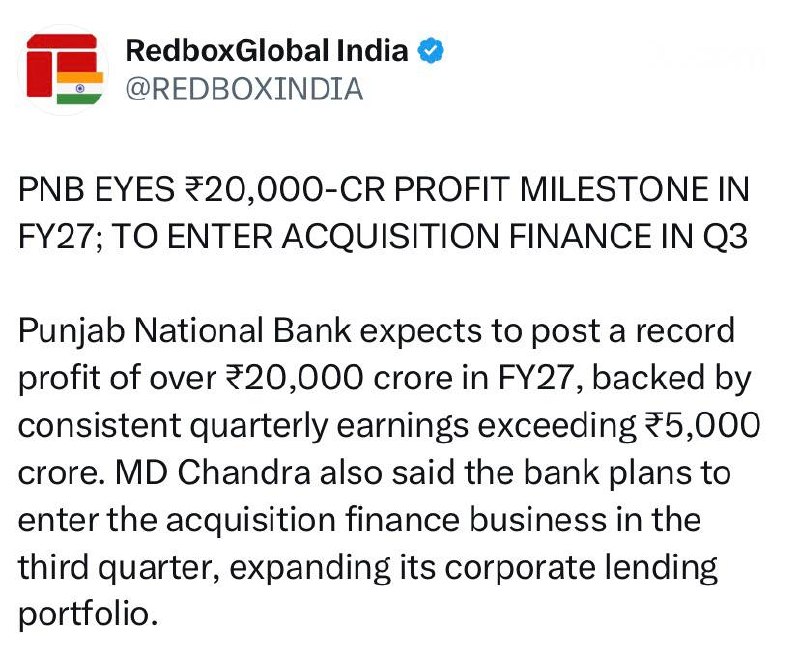The width and height of the screenshot is (800, 656).
Task: Select the PNB EYES headline line
Action: [384, 189]
